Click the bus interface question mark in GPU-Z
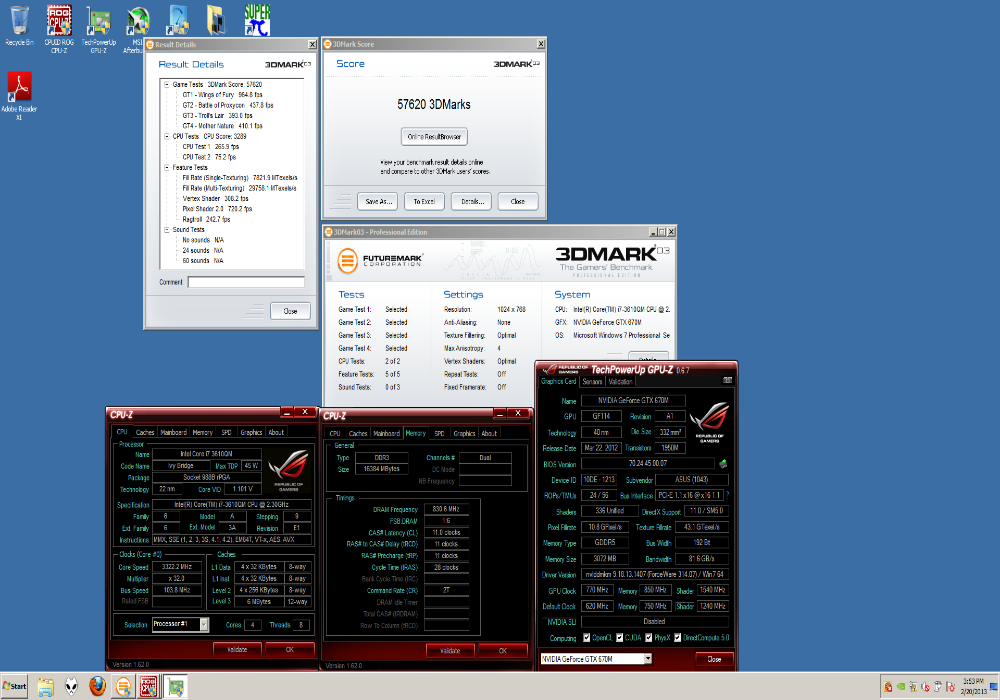The height and width of the screenshot is (700, 1000). 727,495
